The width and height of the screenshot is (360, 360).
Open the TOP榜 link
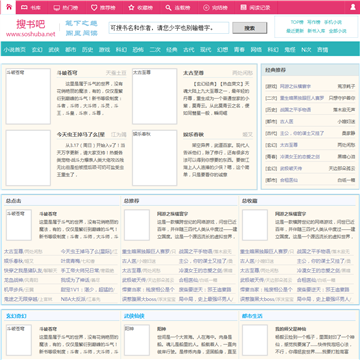click(297, 22)
